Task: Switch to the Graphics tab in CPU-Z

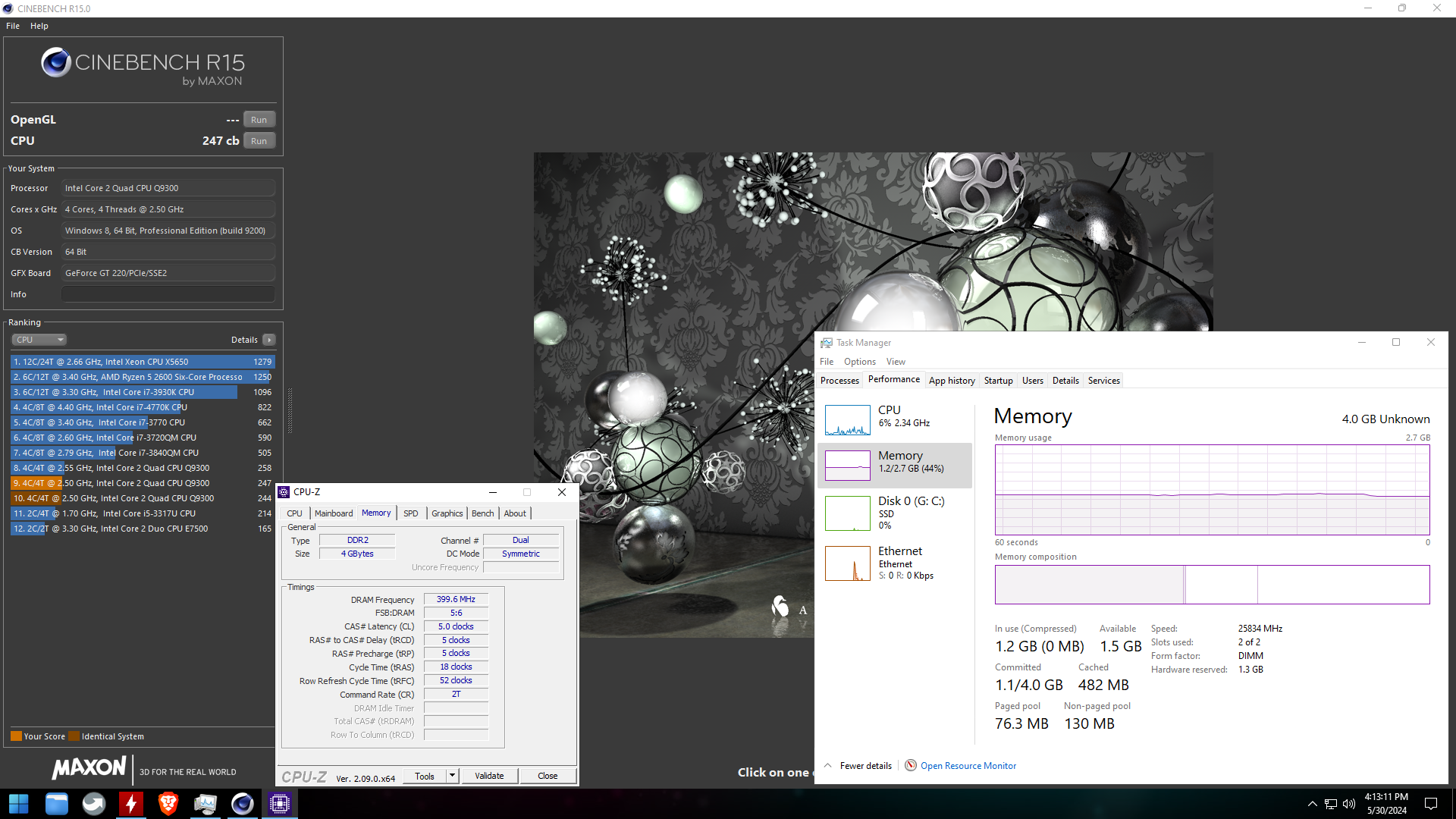Action: 447,513
